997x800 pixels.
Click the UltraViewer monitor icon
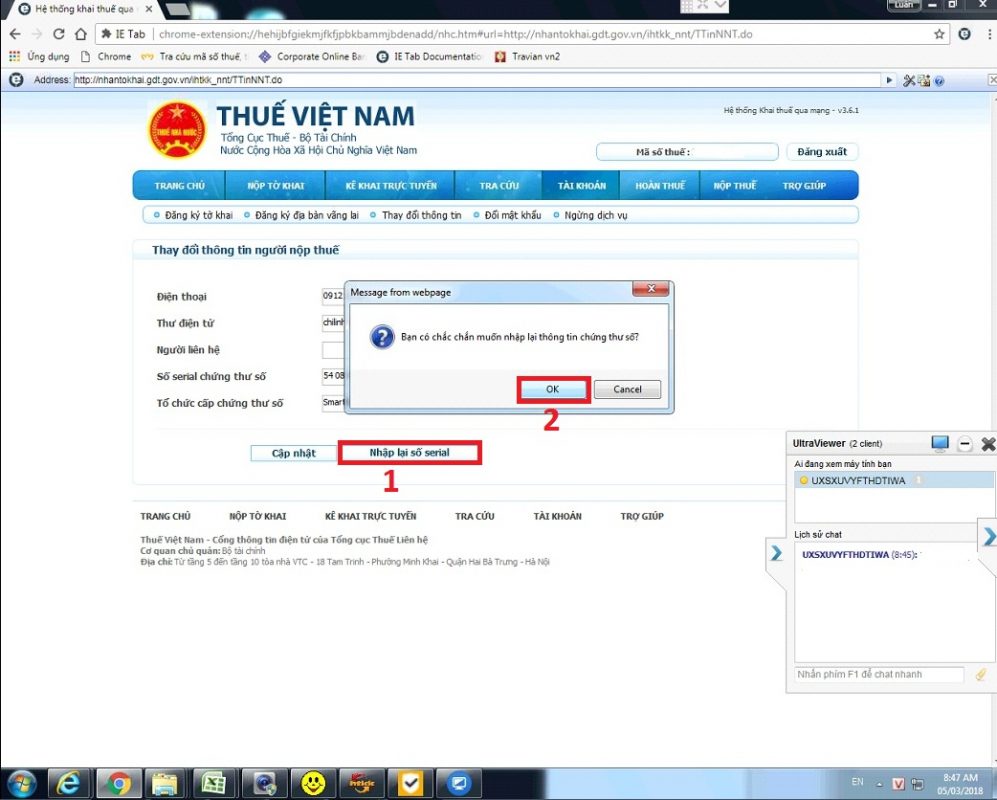[x=940, y=443]
